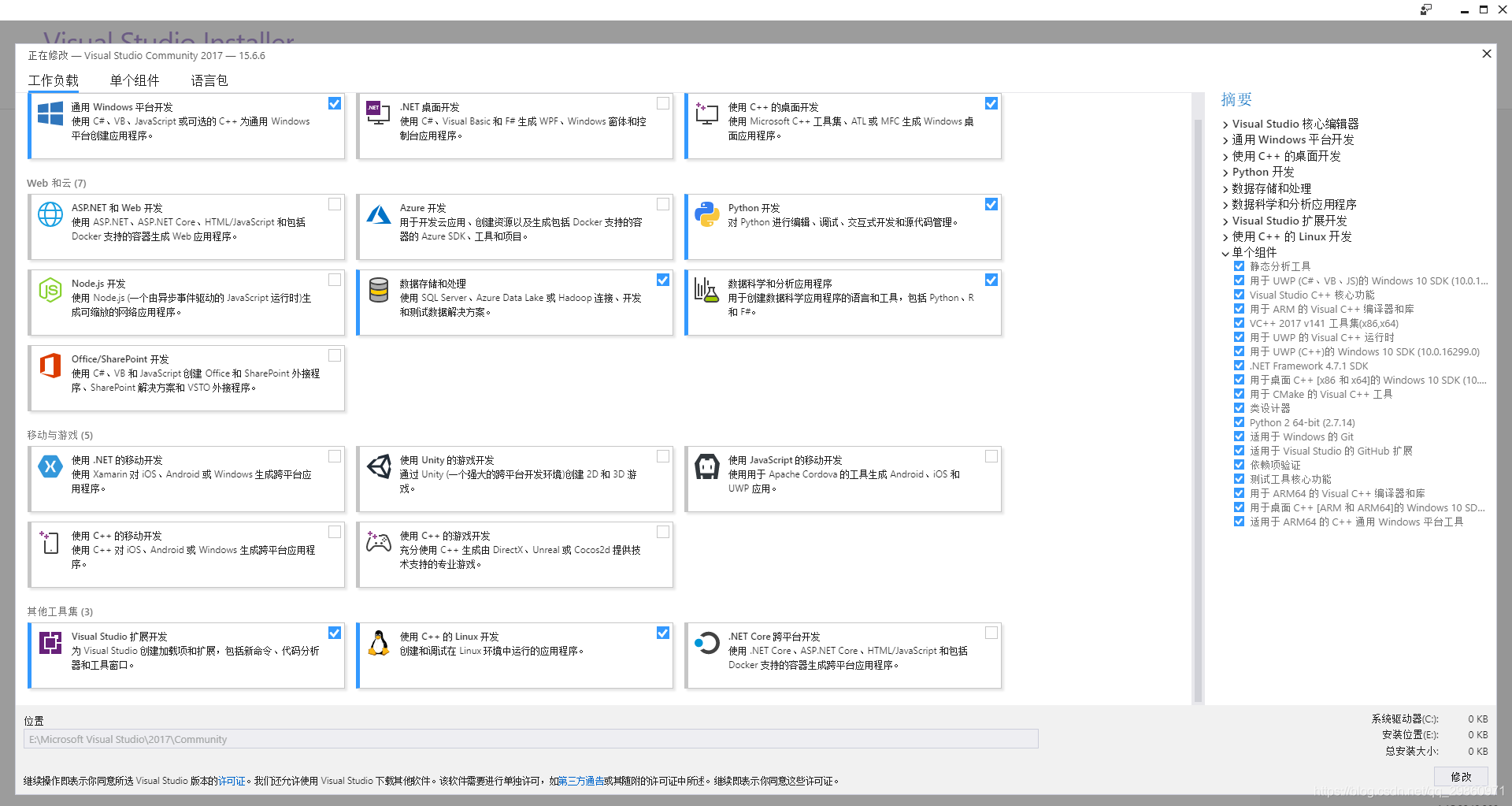1512x806 pixels.
Task: Expand 数据存储和处理 summary item
Action: [x=1225, y=189]
